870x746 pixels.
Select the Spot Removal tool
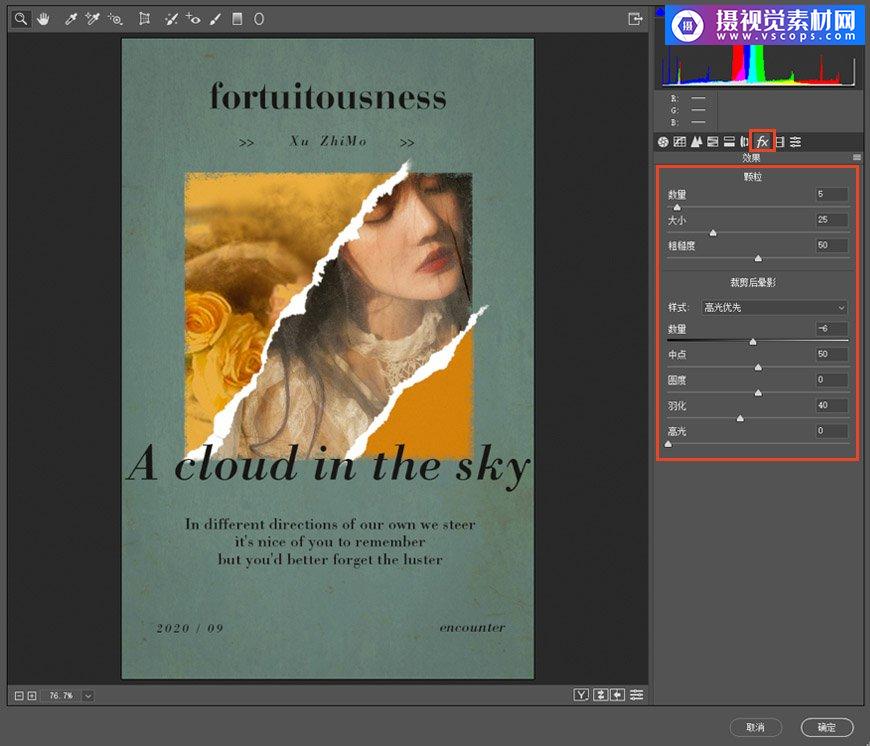[171, 19]
